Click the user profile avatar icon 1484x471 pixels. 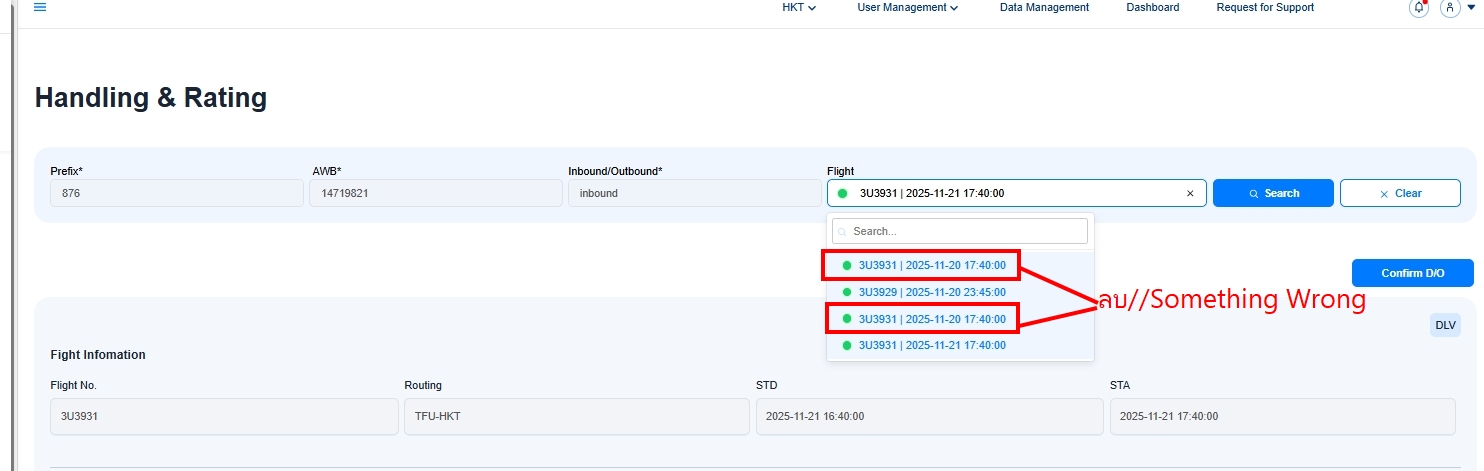[x=1450, y=8]
